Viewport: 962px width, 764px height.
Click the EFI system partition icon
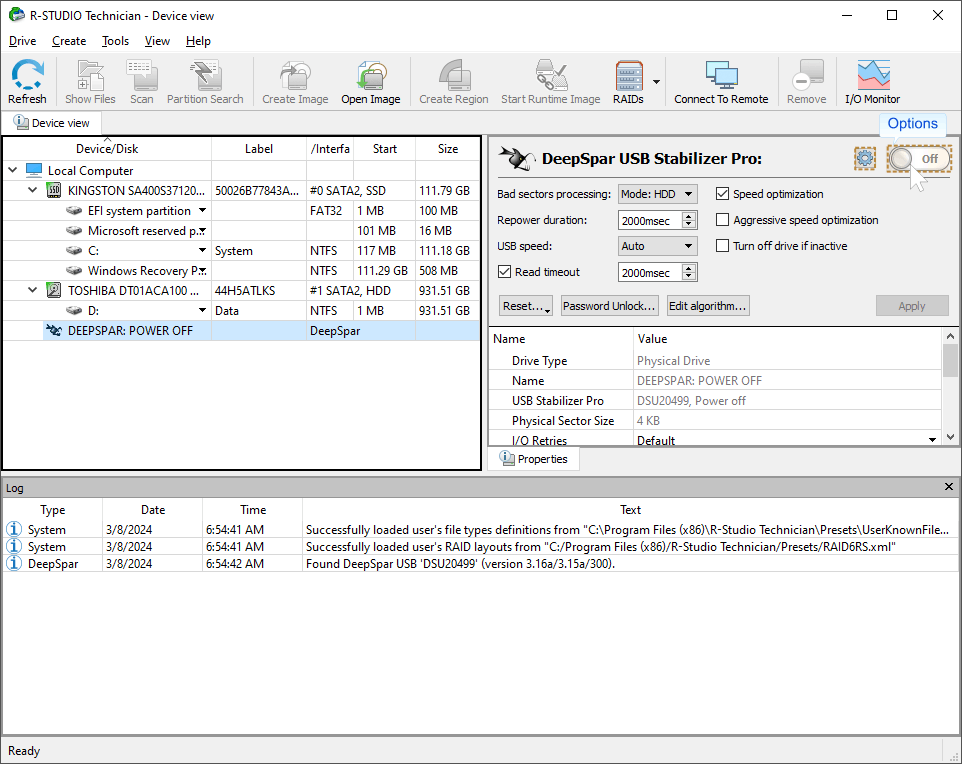tap(74, 210)
